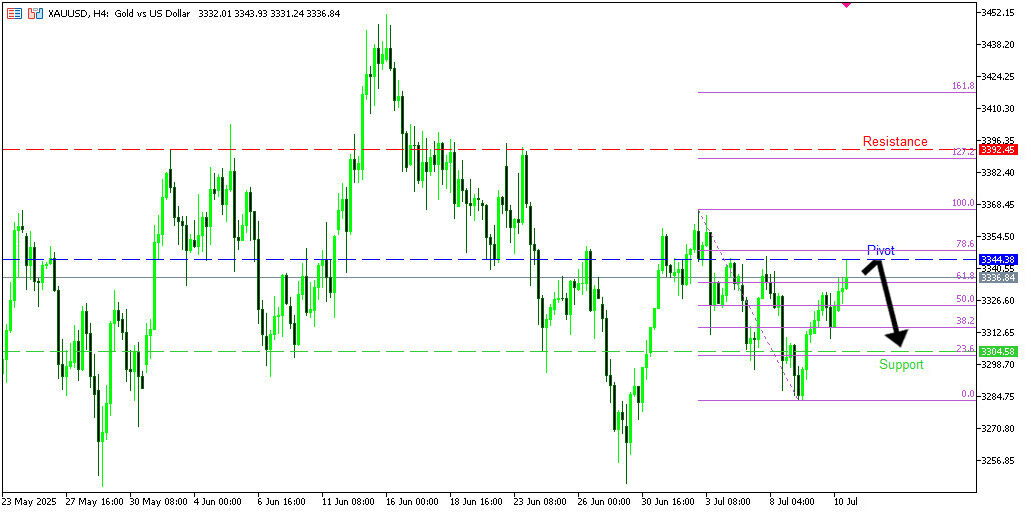Click the 16 Jun 00:00 date on time axis

tap(409, 501)
